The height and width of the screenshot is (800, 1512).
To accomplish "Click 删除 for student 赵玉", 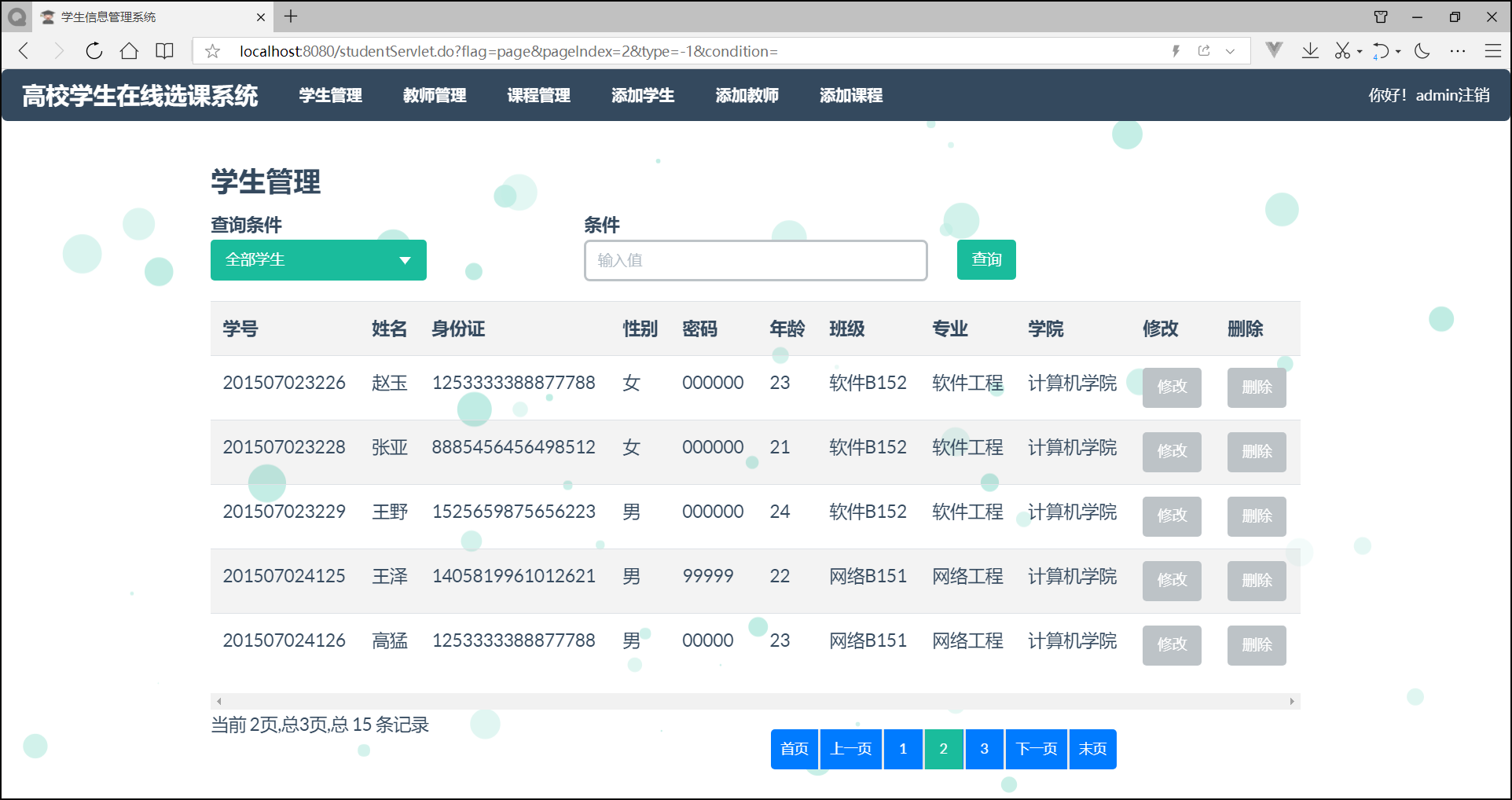I will click(1257, 387).
